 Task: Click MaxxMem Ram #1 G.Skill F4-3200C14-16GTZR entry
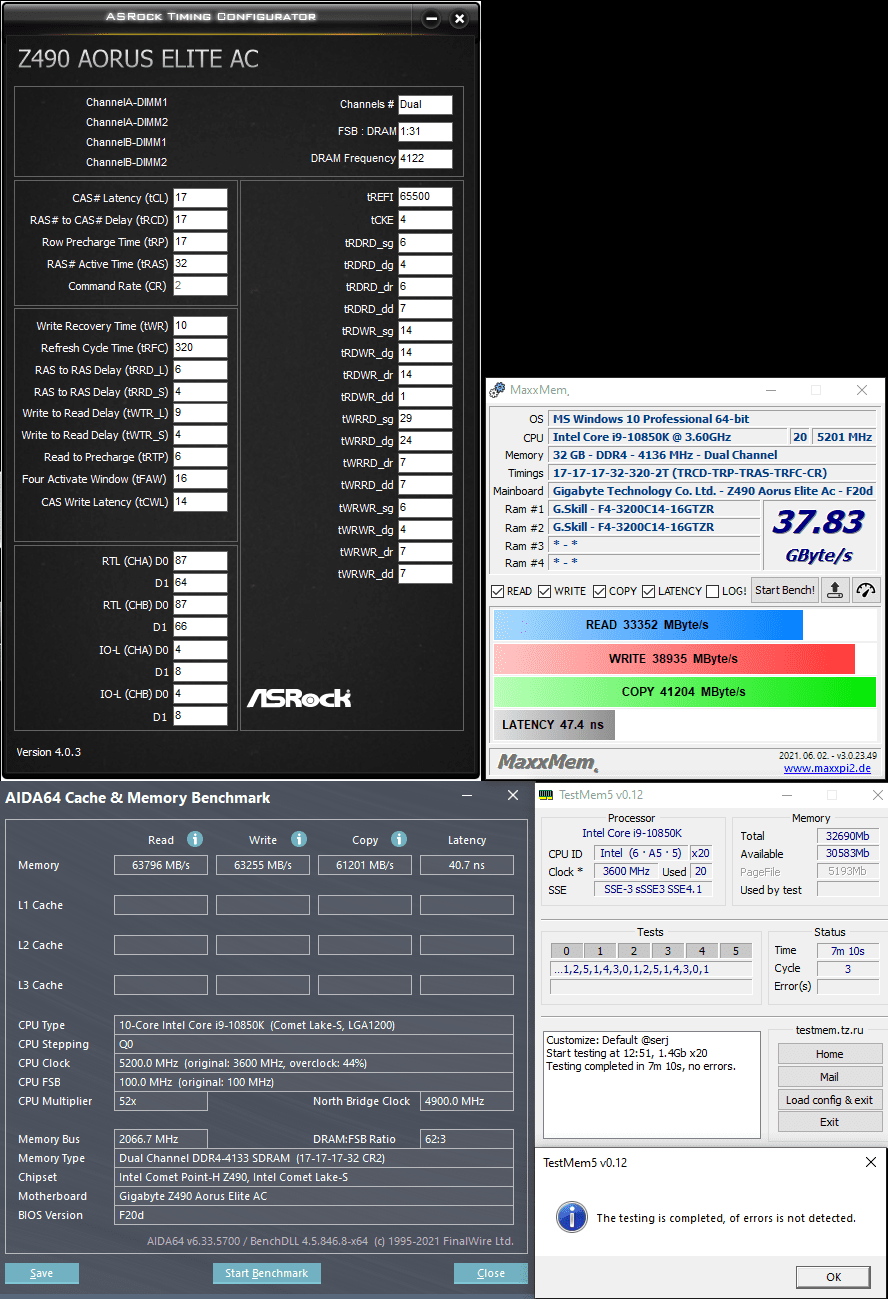(x=654, y=509)
